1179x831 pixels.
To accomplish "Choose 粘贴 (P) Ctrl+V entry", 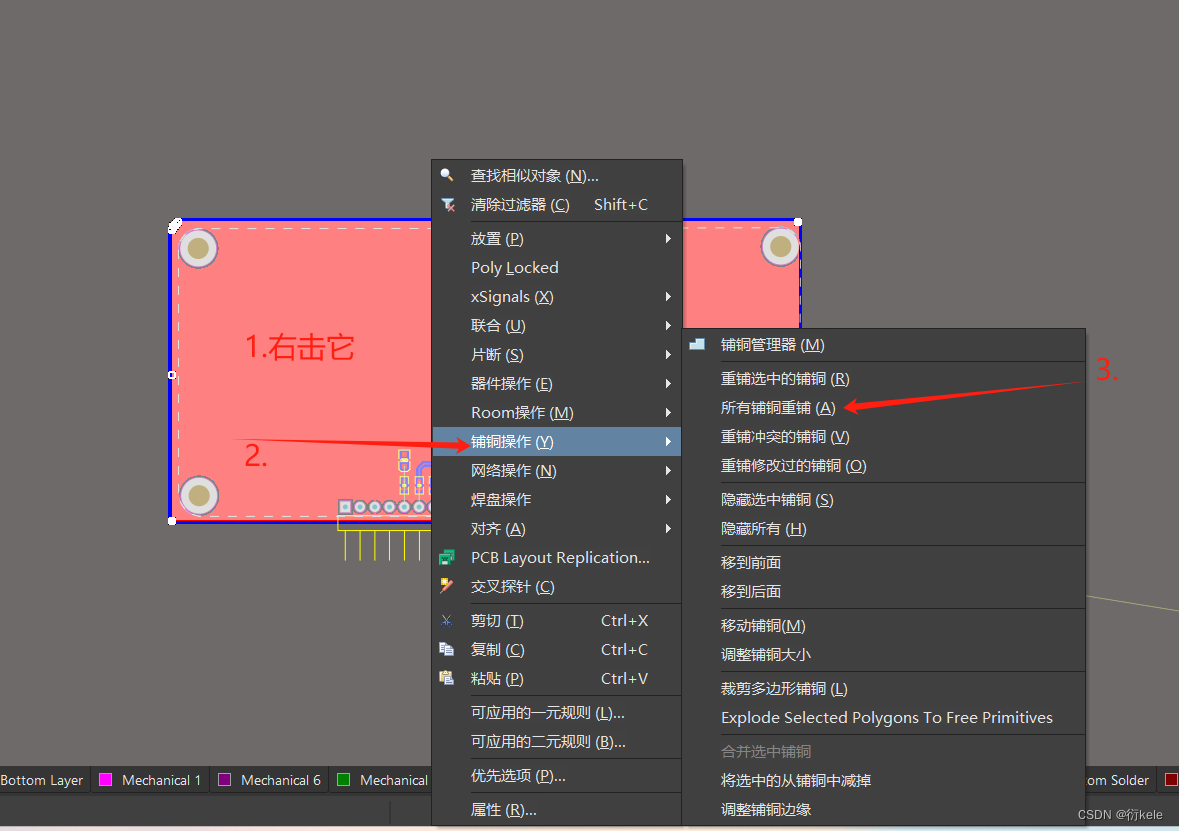I will [557, 678].
